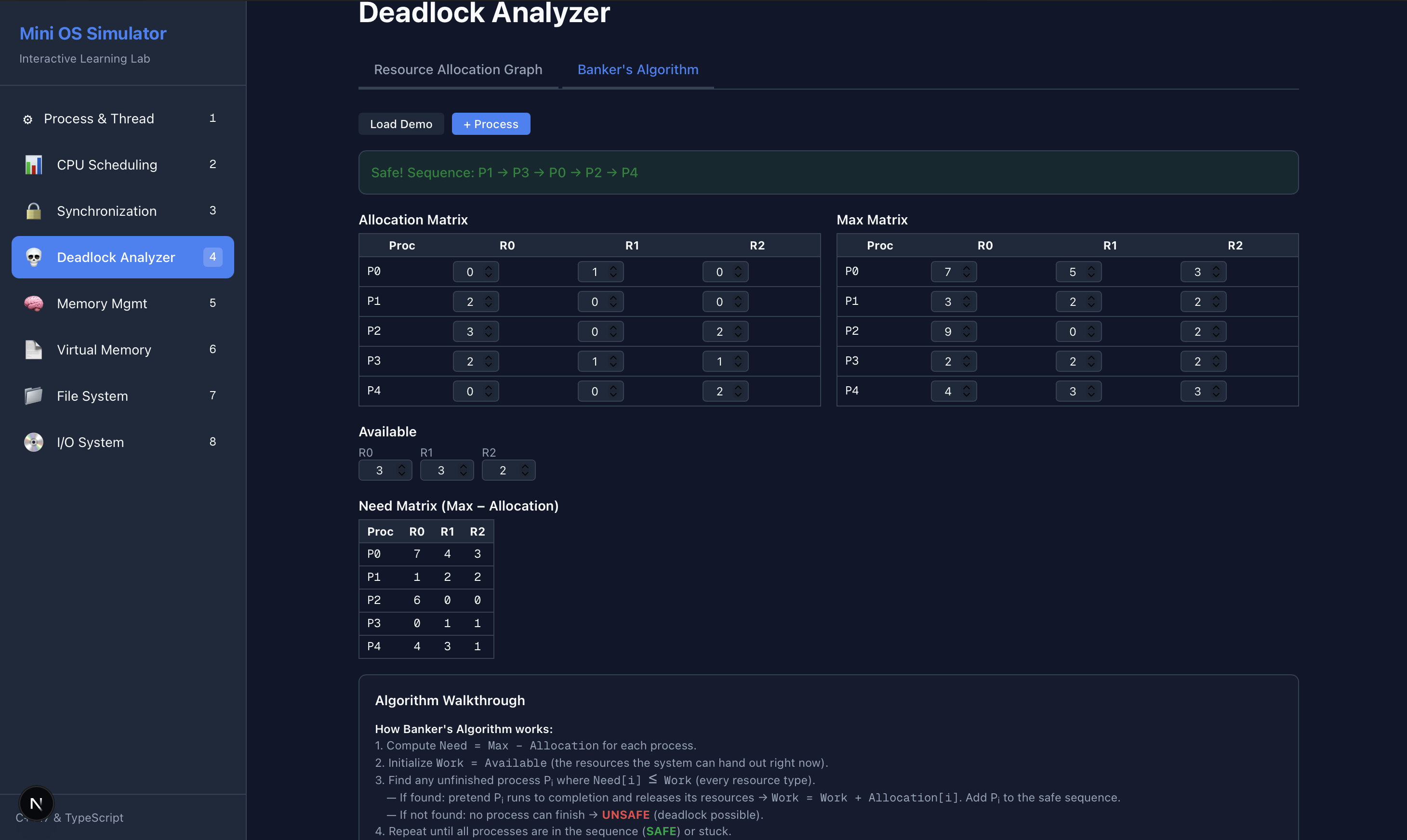The width and height of the screenshot is (1407, 840).
Task: Click the padlock Synchronization icon
Action: click(33, 211)
